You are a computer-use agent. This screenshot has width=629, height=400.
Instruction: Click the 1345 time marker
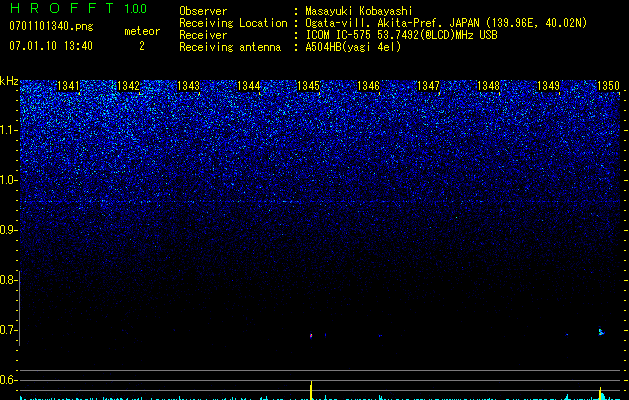[x=308, y=86]
